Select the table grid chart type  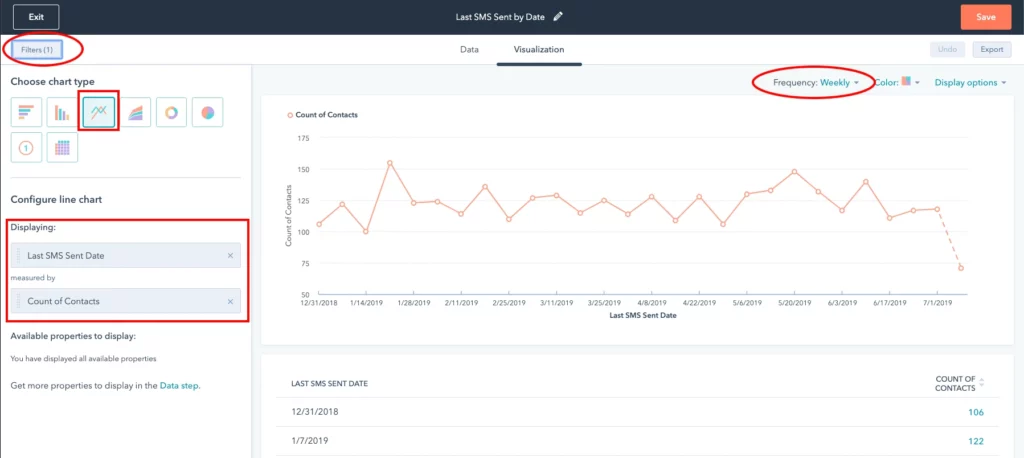click(62, 148)
